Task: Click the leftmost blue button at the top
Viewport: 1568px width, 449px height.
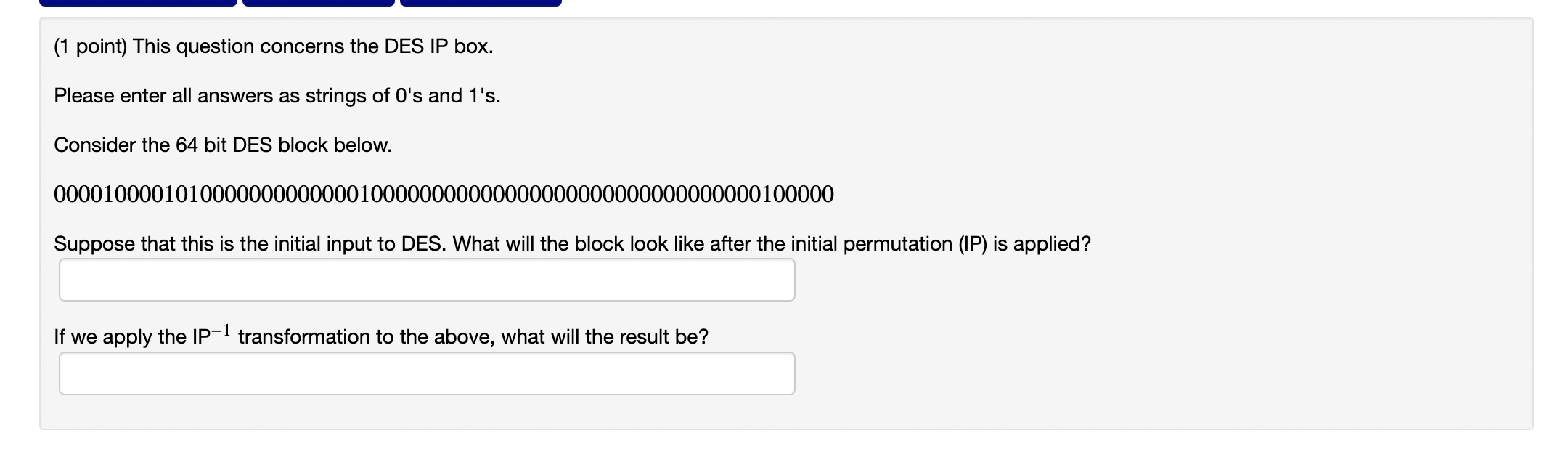Action: point(138,2)
